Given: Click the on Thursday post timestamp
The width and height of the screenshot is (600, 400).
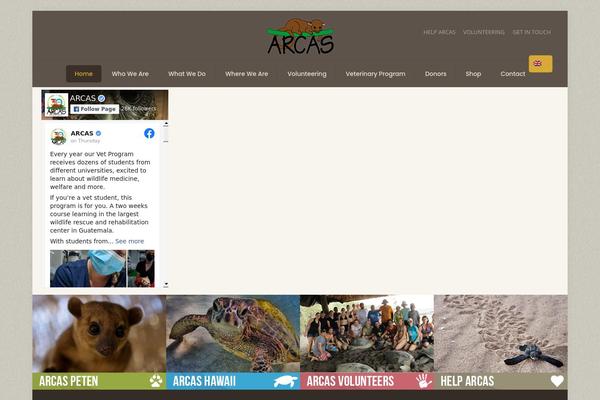Looking at the screenshot, I should pyautogui.click(x=85, y=141).
